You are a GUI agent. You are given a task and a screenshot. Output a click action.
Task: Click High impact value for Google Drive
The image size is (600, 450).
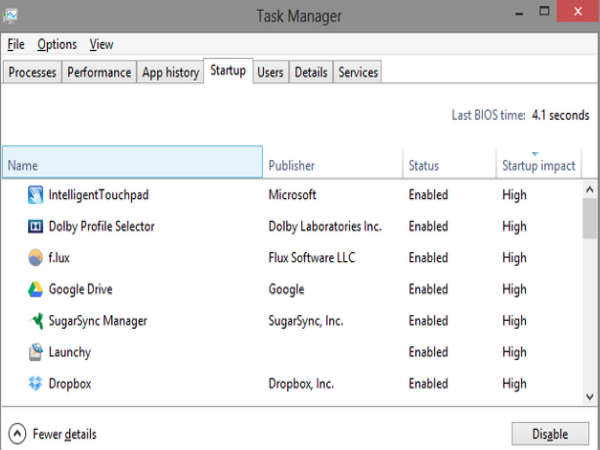pyautogui.click(x=514, y=290)
